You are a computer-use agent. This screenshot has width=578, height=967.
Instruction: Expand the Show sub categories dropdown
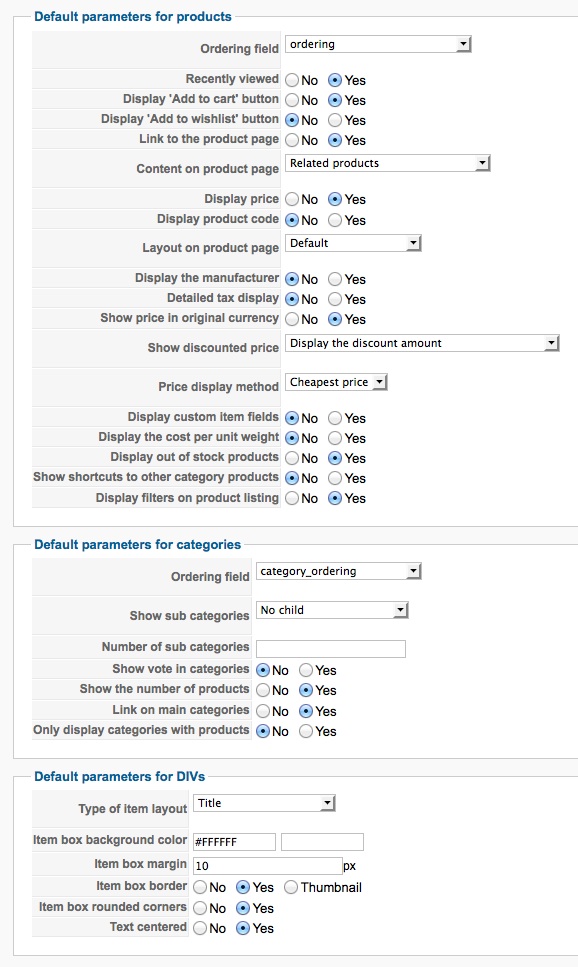tap(332, 611)
